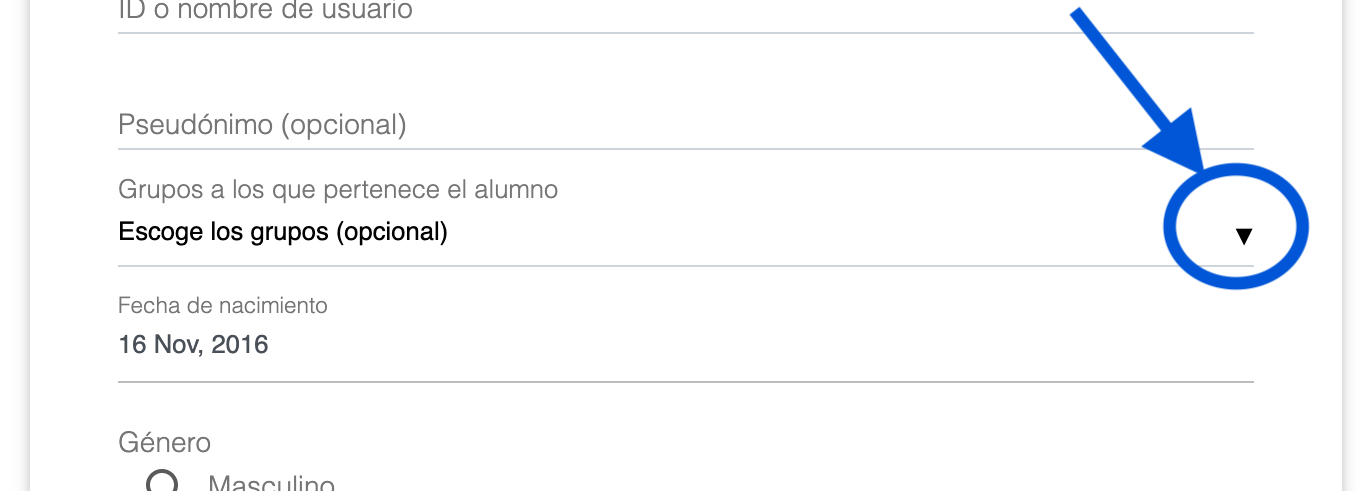Click into the Pseudónimo (opcional) field

coord(262,125)
